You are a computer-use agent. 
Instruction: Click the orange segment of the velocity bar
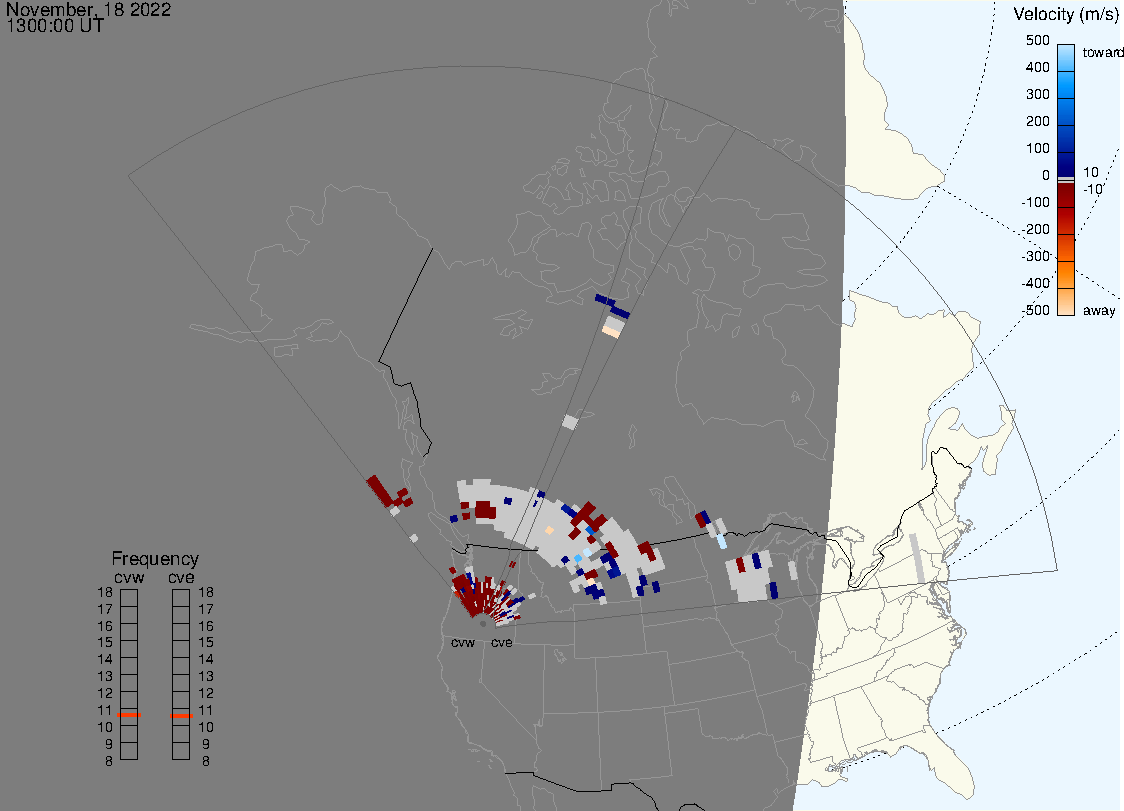(1066, 275)
